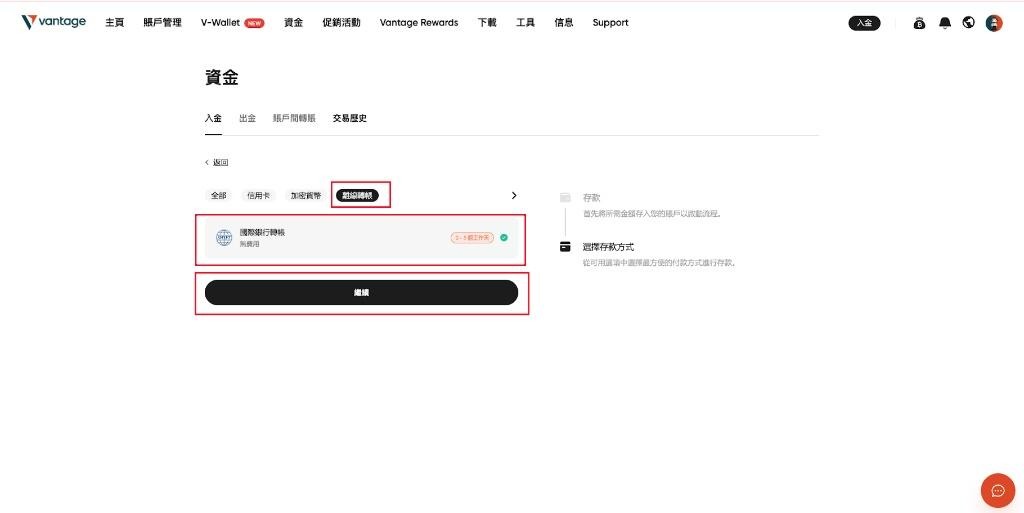Screen dimensions: 1024x513
Task: Switch to the 交易歷史 tab
Action: [x=349, y=118]
